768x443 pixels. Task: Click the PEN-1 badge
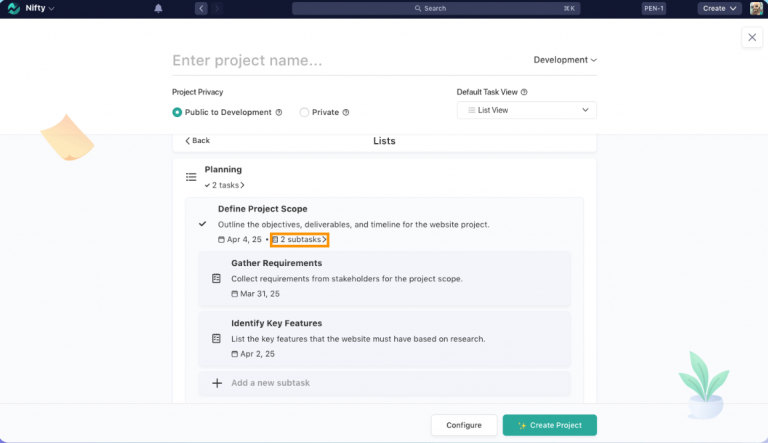coord(654,8)
